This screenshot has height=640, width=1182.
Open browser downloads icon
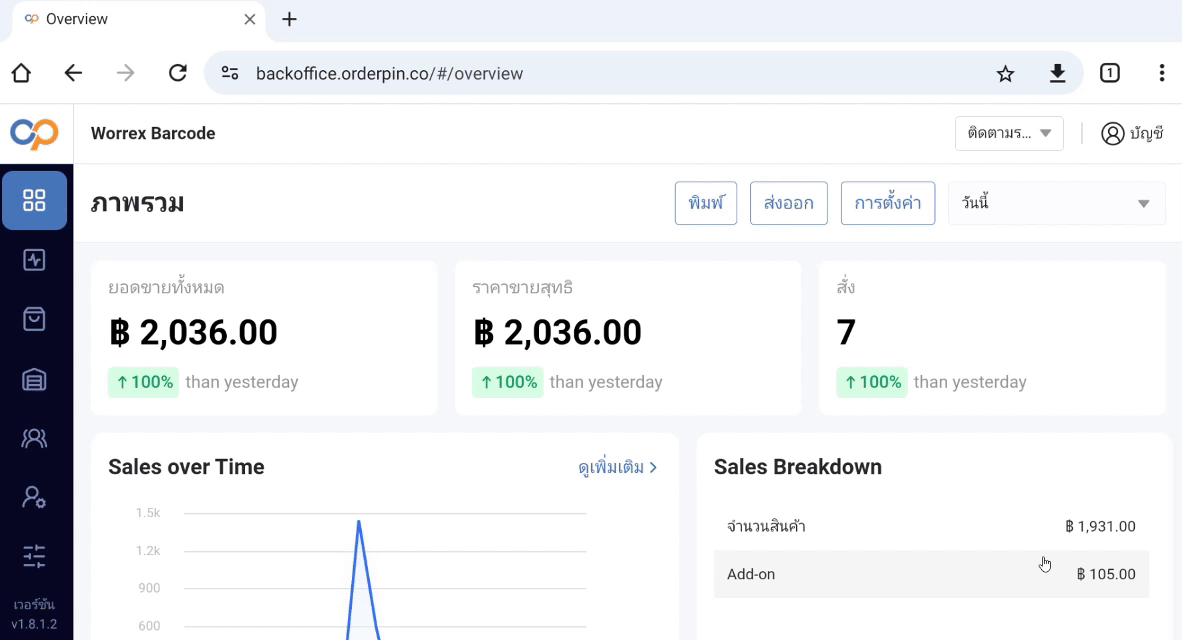[x=1058, y=73]
